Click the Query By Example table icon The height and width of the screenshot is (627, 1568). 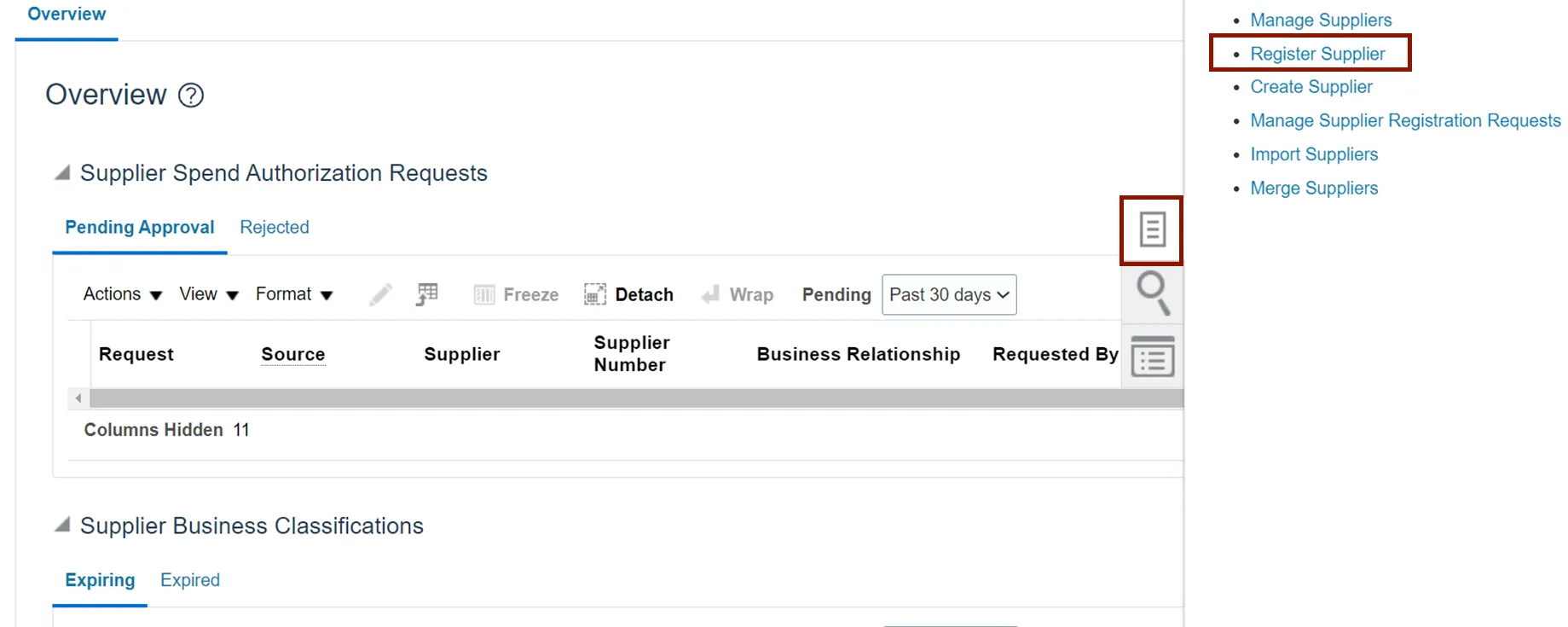pyautogui.click(x=427, y=295)
